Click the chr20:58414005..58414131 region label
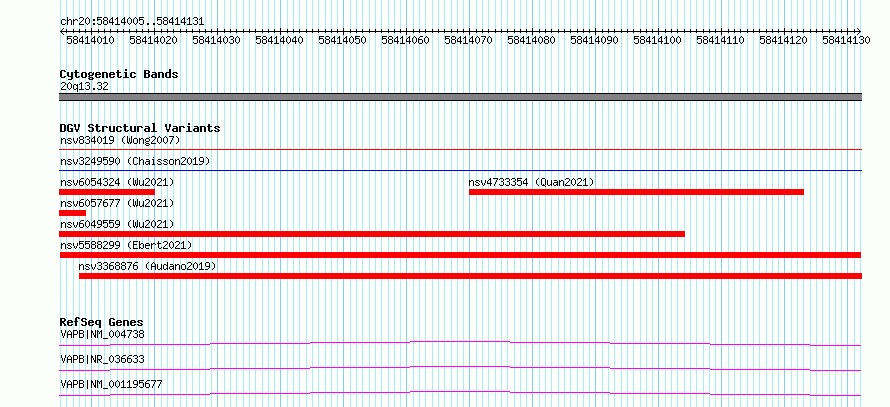This screenshot has width=890, height=407. click(132, 22)
